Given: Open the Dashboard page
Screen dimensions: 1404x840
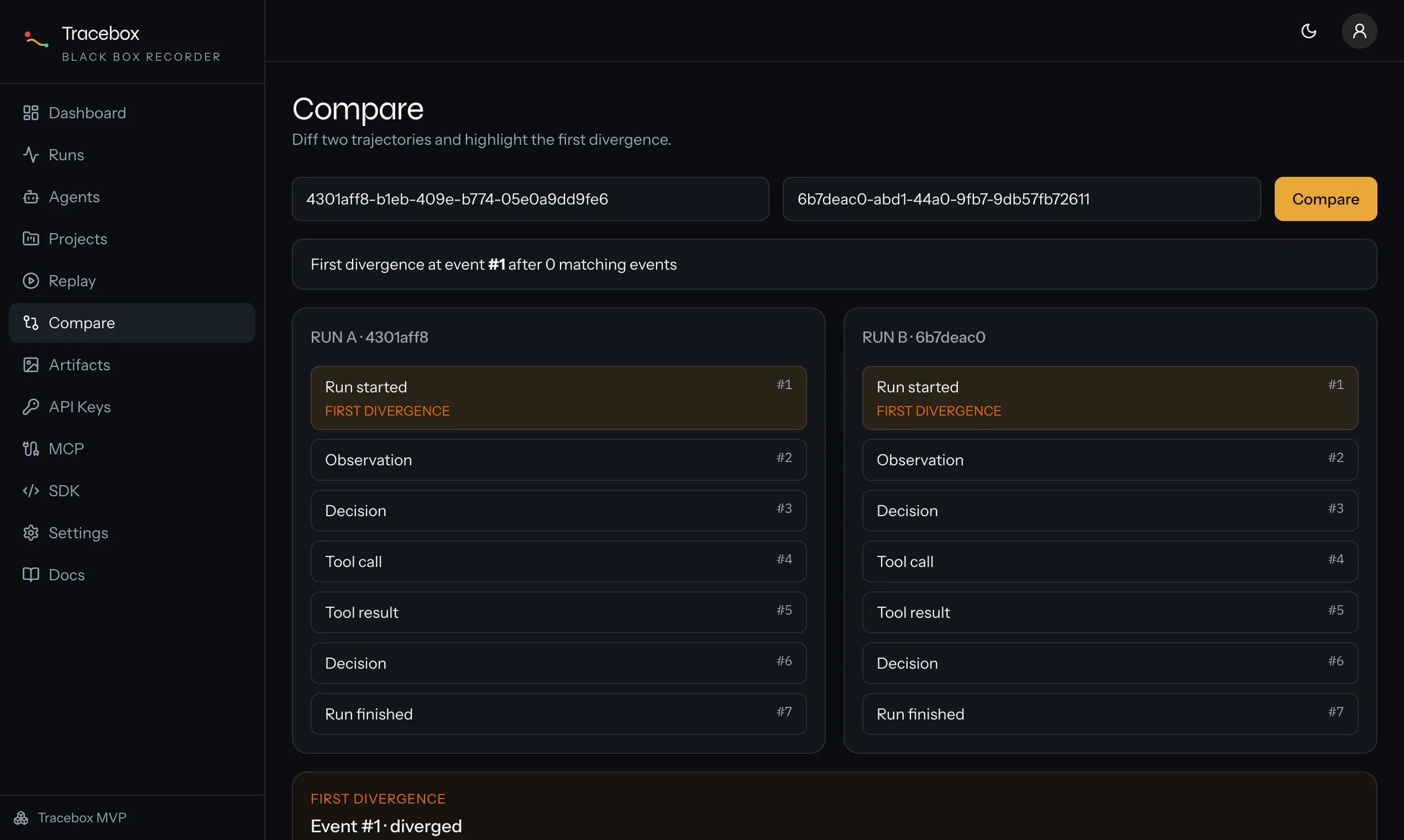Looking at the screenshot, I should [x=132, y=113].
